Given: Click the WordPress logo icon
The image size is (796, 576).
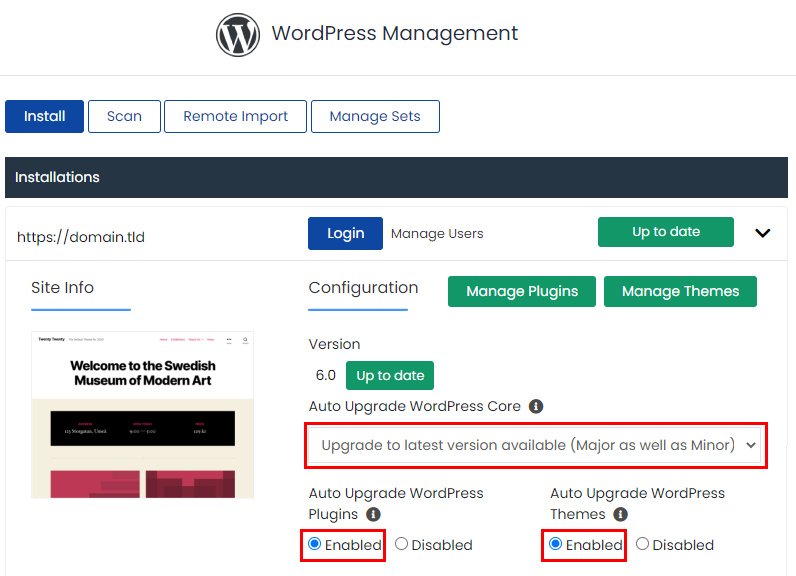Looking at the screenshot, I should [238, 35].
